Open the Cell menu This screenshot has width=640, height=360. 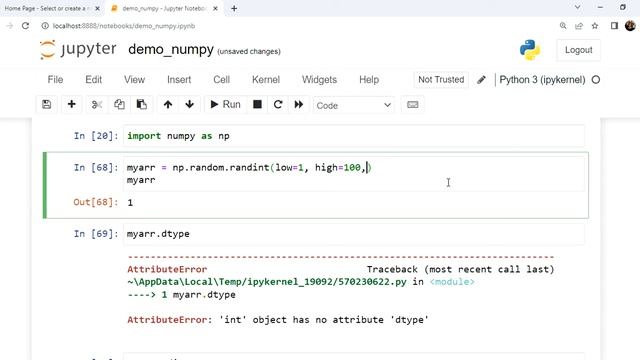(x=221, y=80)
